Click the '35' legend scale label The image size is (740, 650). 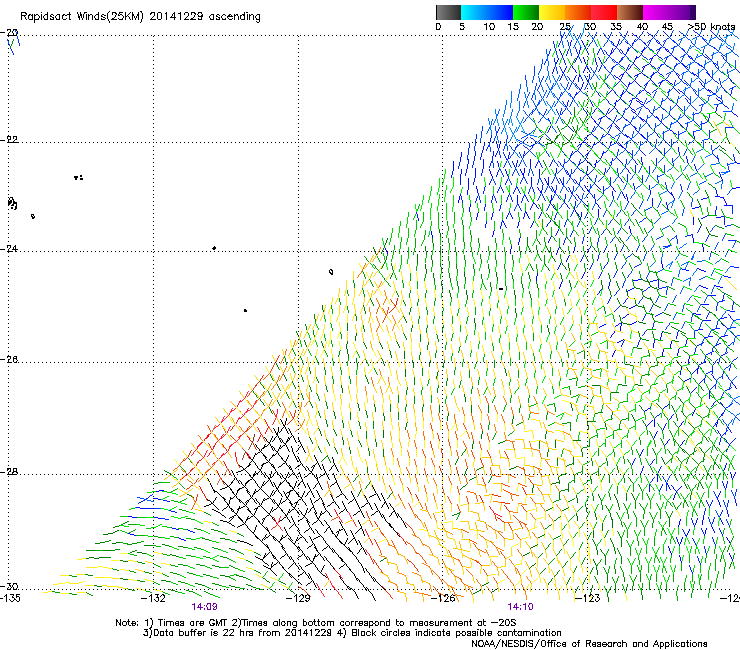coord(616,27)
